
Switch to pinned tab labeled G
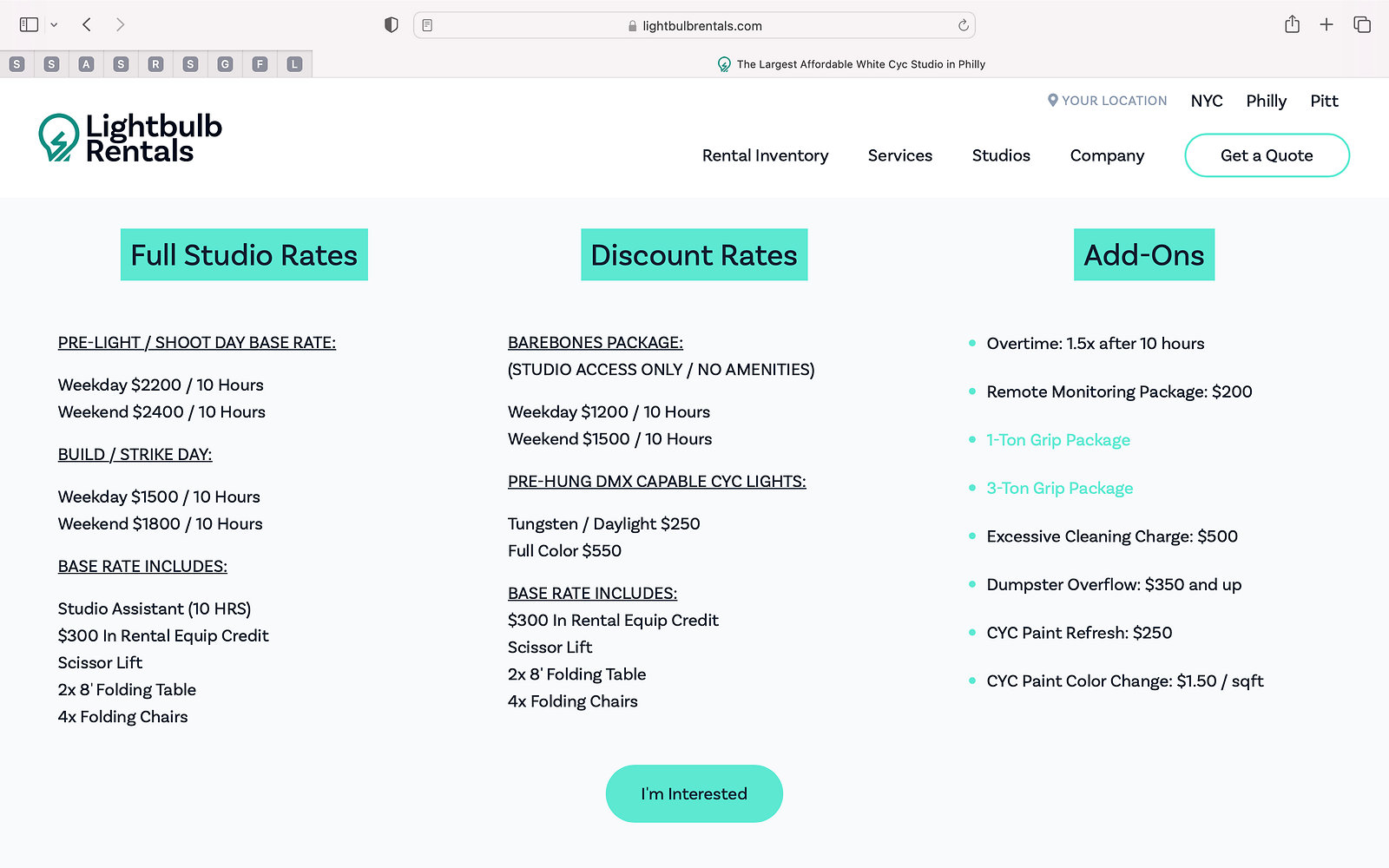pyautogui.click(x=225, y=64)
